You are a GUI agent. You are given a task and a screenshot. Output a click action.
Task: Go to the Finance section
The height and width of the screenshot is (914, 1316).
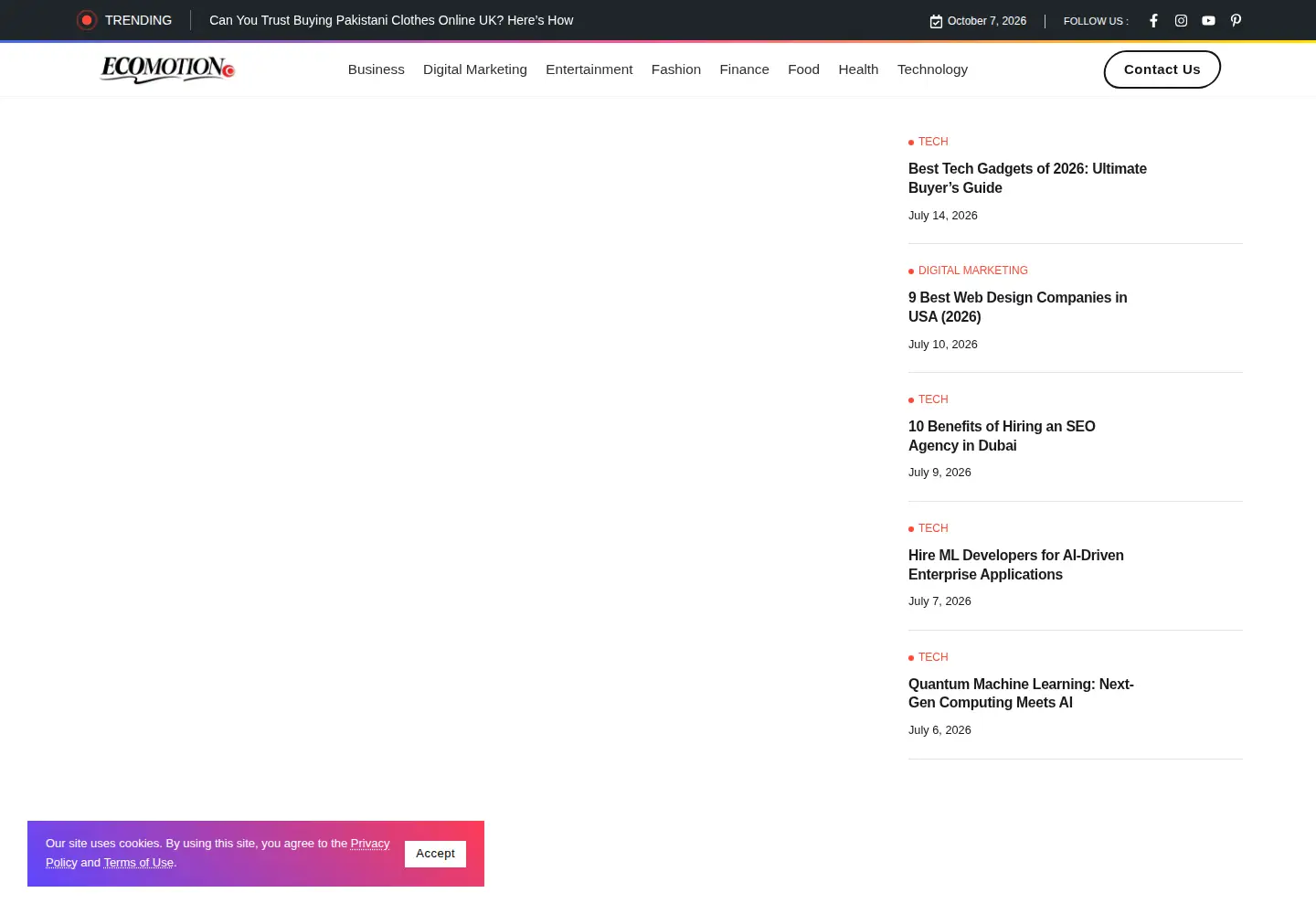pyautogui.click(x=744, y=69)
